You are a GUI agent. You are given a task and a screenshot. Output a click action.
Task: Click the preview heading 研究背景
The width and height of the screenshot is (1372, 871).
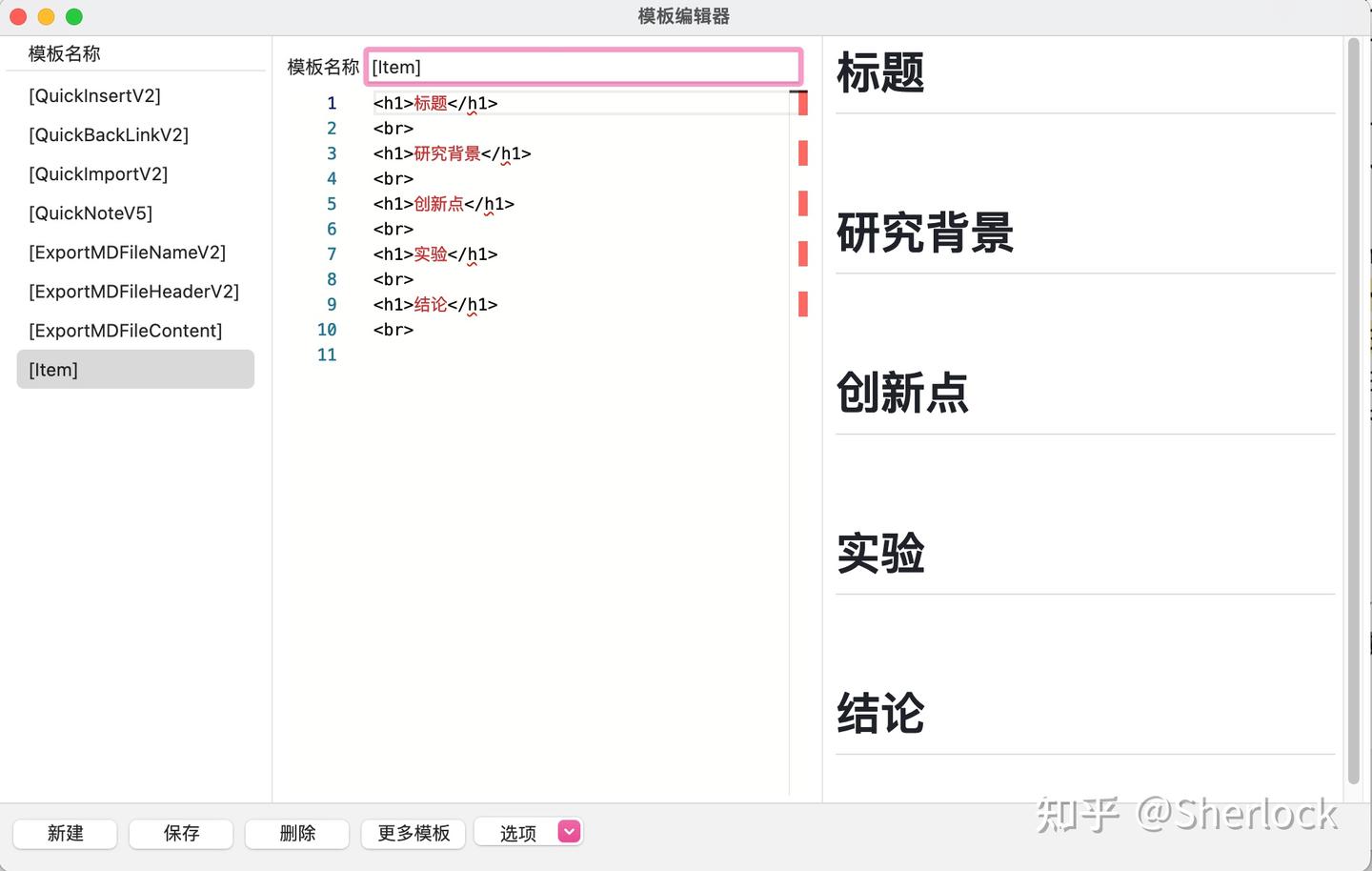coord(925,233)
